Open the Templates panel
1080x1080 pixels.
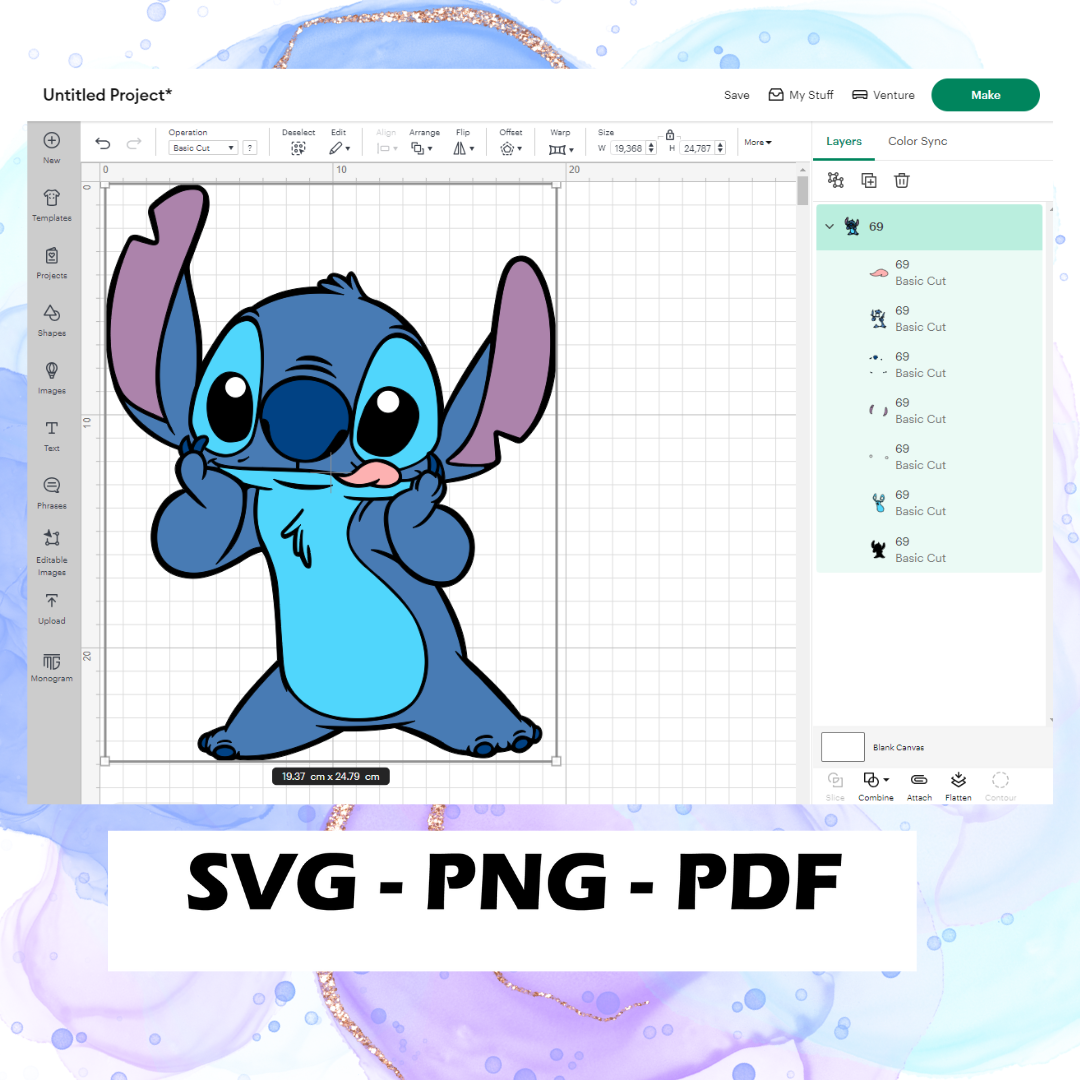coord(52,205)
